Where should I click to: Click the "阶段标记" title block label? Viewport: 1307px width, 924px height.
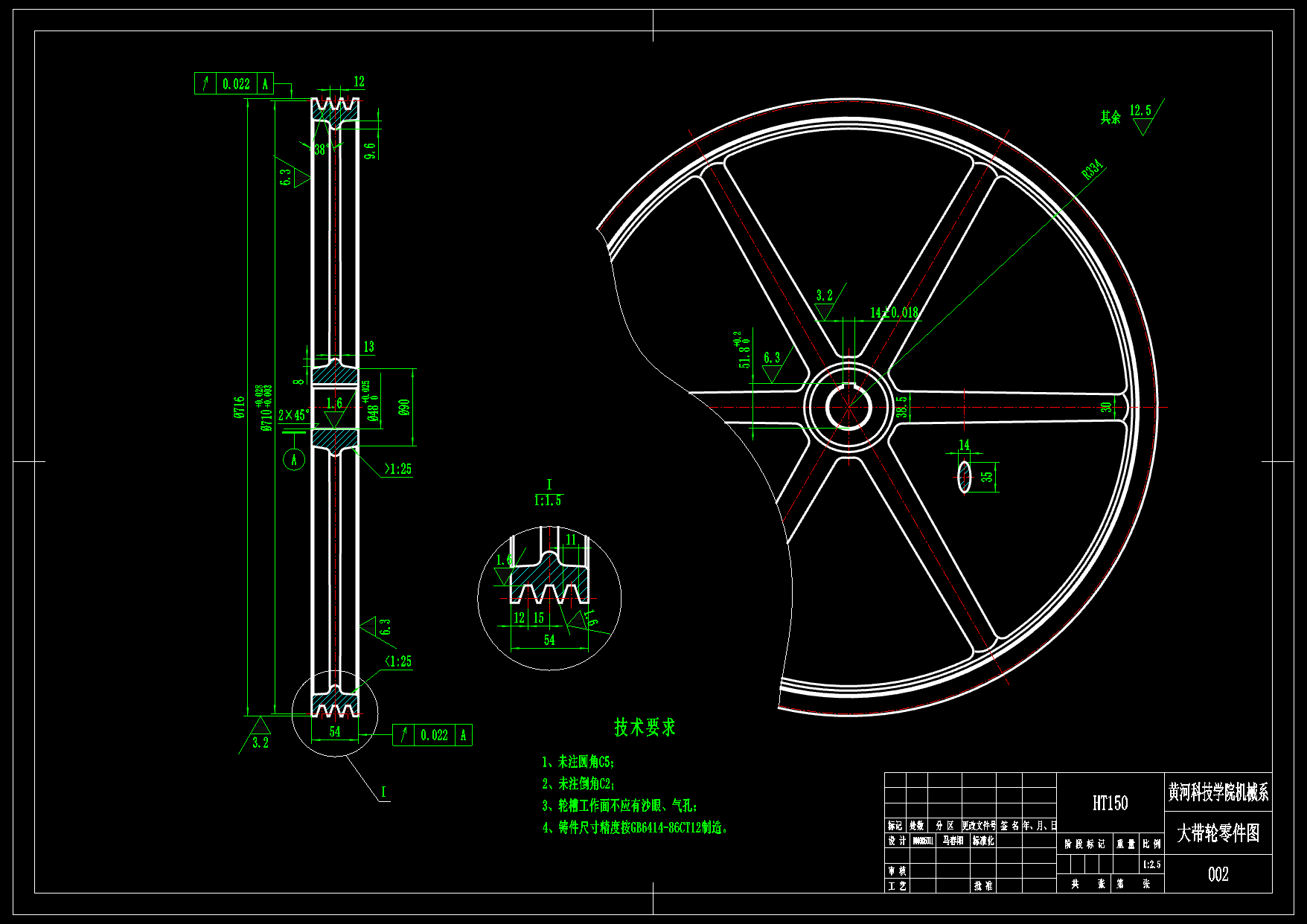(1084, 844)
